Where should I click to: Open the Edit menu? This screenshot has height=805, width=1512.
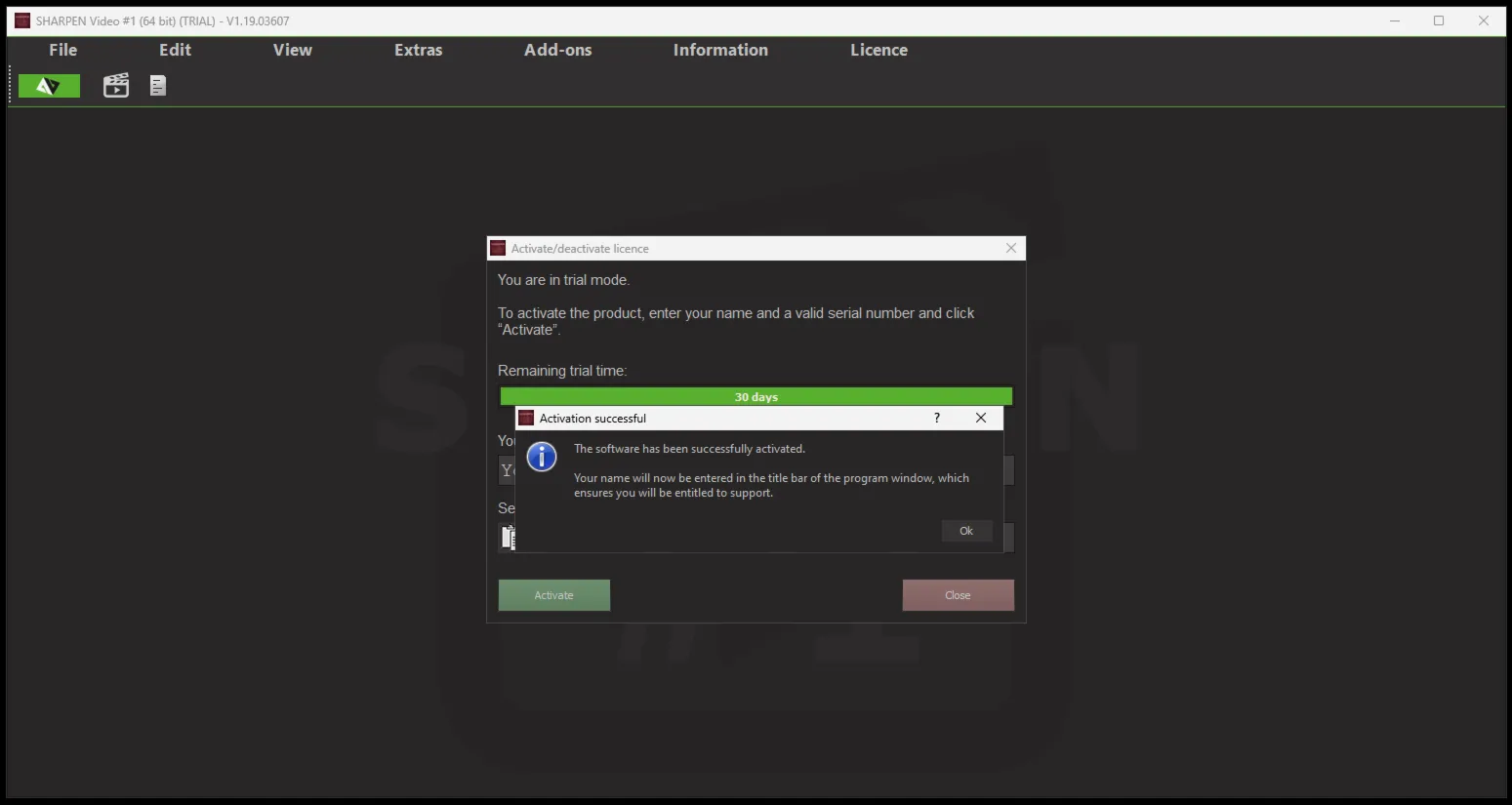click(176, 50)
